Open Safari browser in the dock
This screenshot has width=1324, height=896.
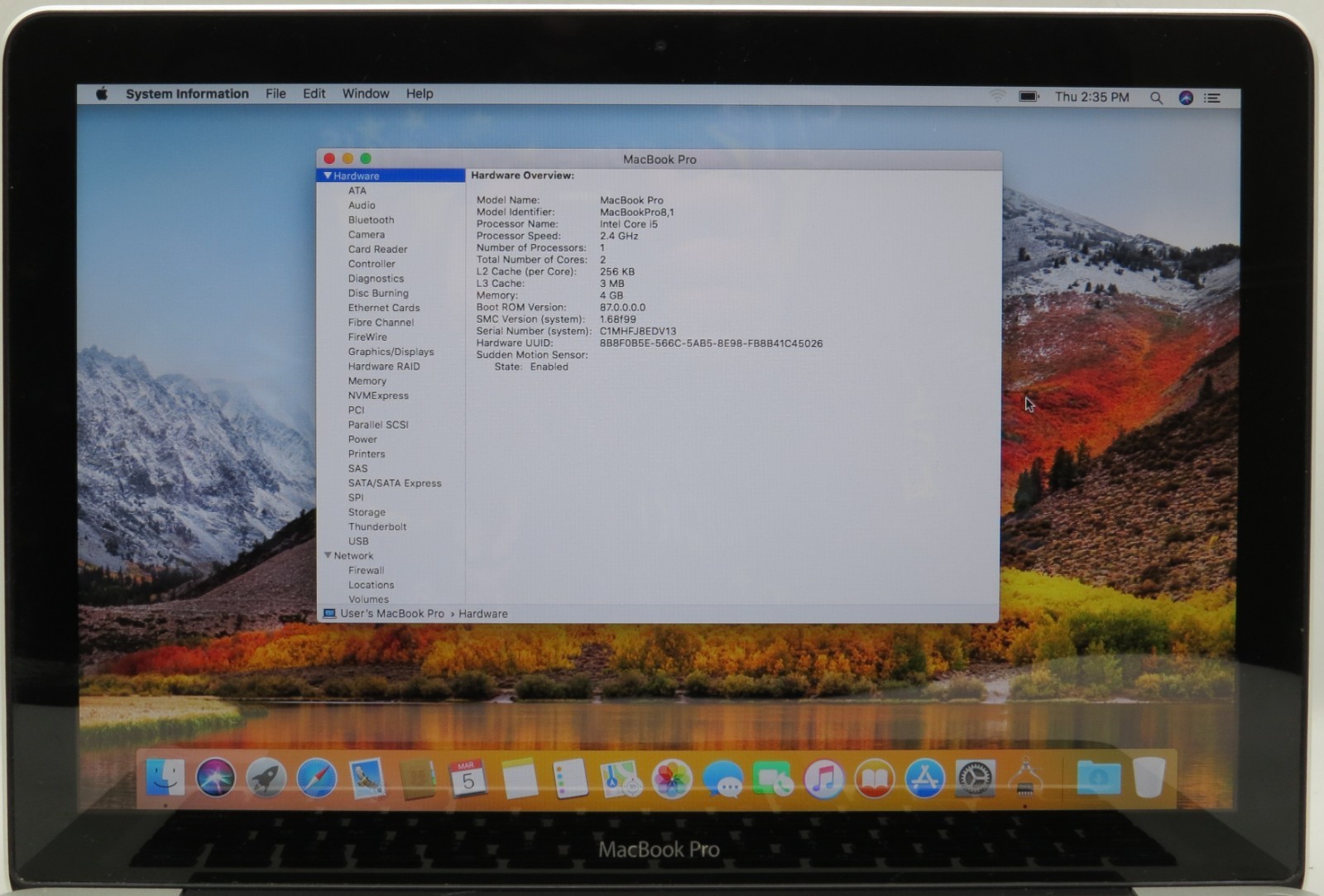pos(317,778)
